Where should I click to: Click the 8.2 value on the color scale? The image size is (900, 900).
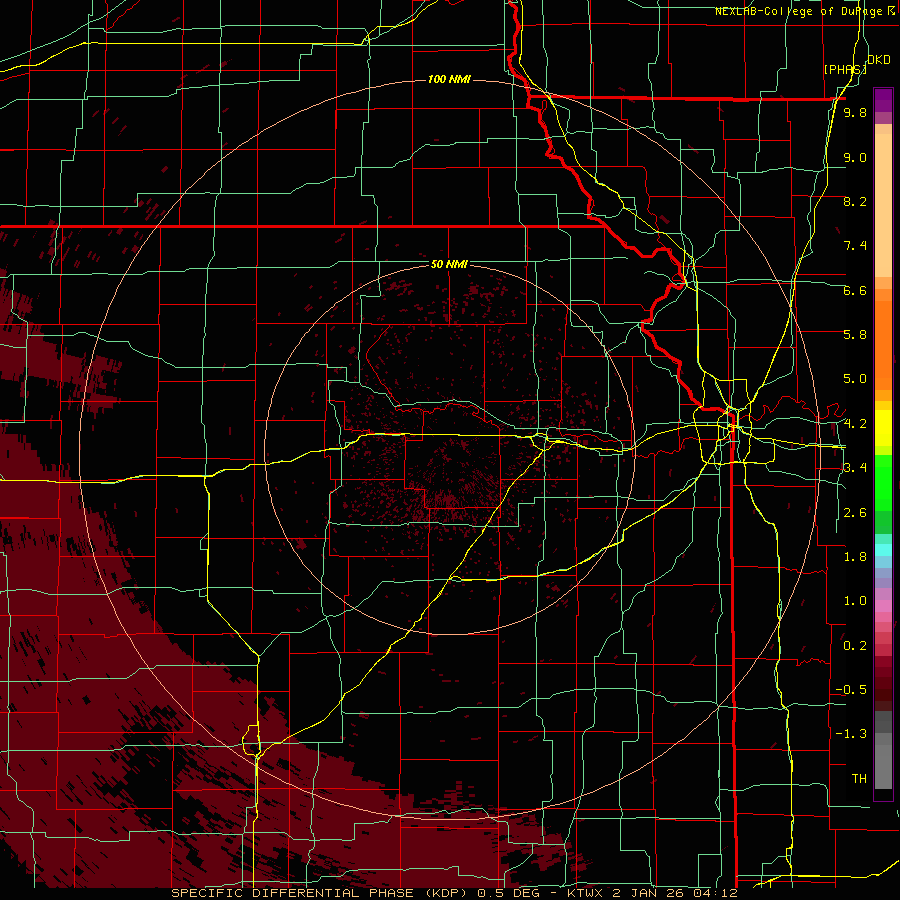coord(855,201)
